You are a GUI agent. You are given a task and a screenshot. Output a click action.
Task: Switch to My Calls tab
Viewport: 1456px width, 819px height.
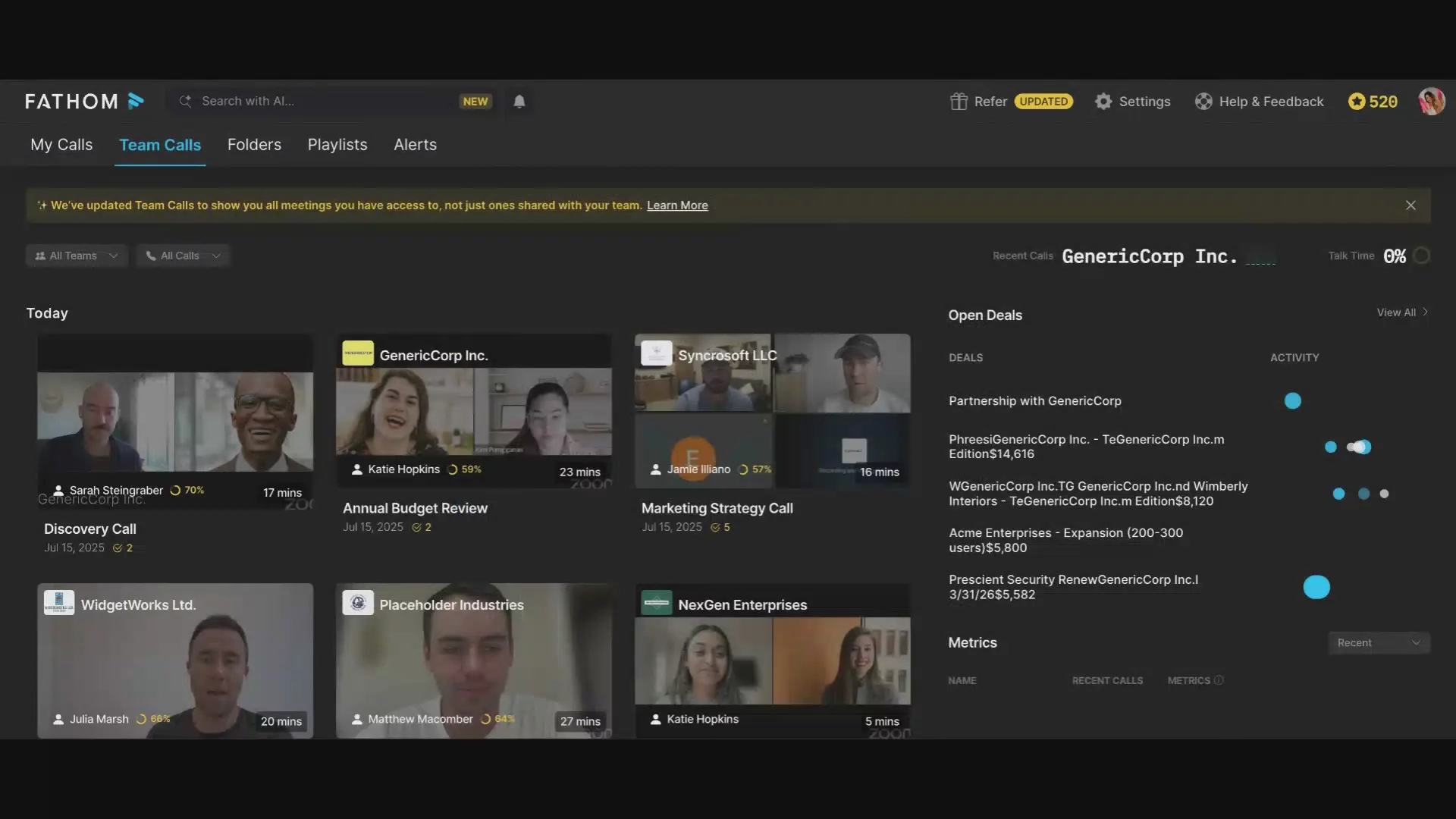point(61,145)
